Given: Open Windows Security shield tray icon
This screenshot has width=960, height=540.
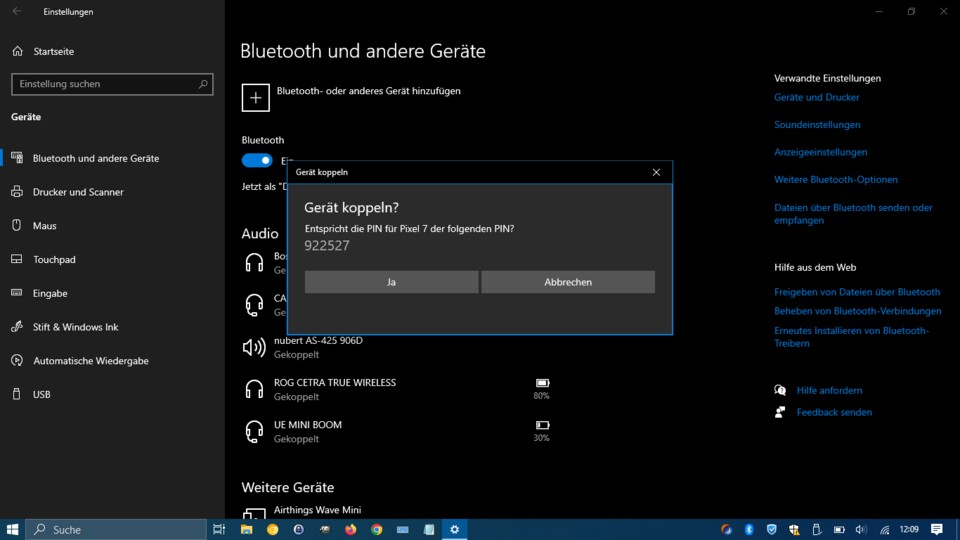Looking at the screenshot, I should coord(771,530).
